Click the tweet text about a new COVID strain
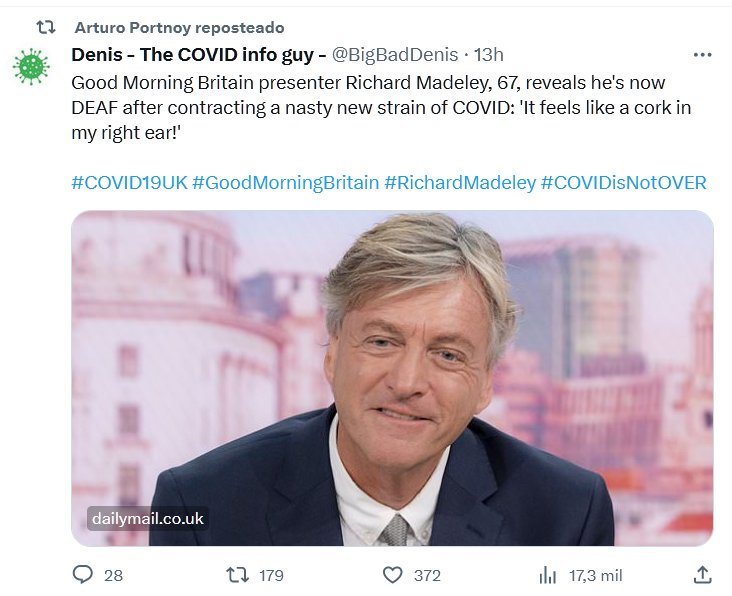The width and height of the screenshot is (732, 596). (x=368, y=108)
